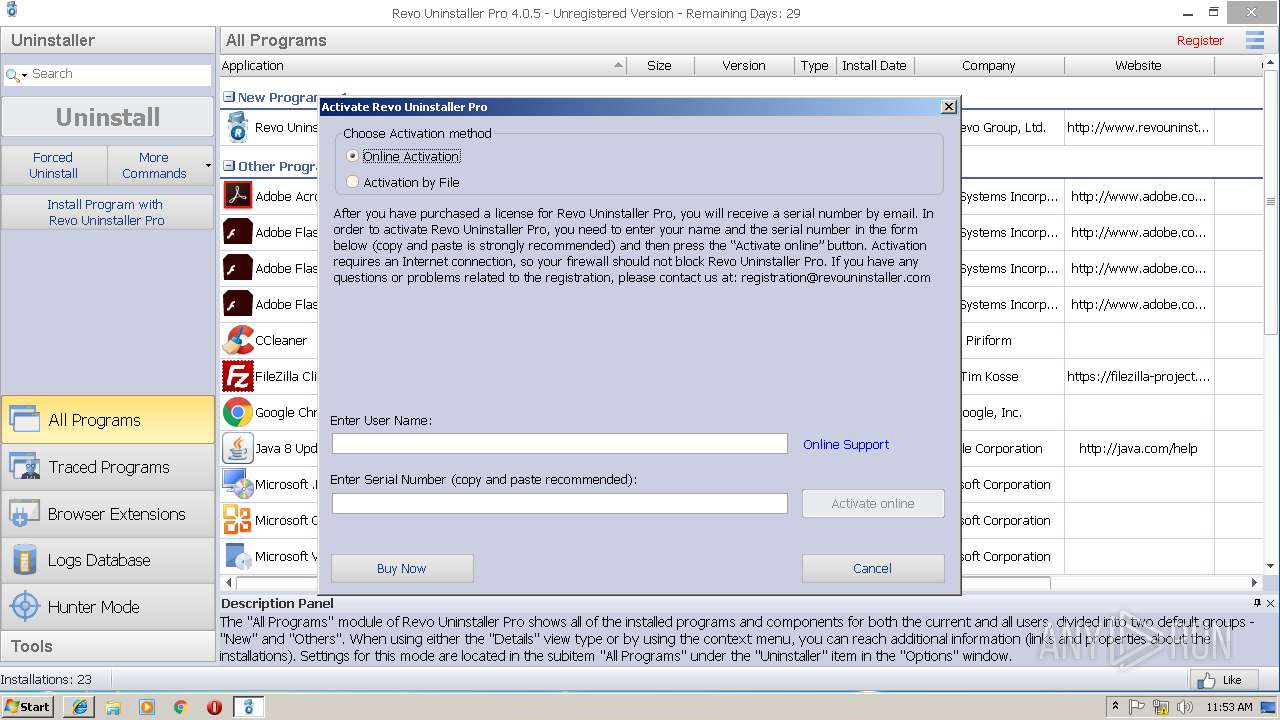The image size is (1280, 720).
Task: Pin the Description Panel
Action: pyautogui.click(x=1257, y=603)
